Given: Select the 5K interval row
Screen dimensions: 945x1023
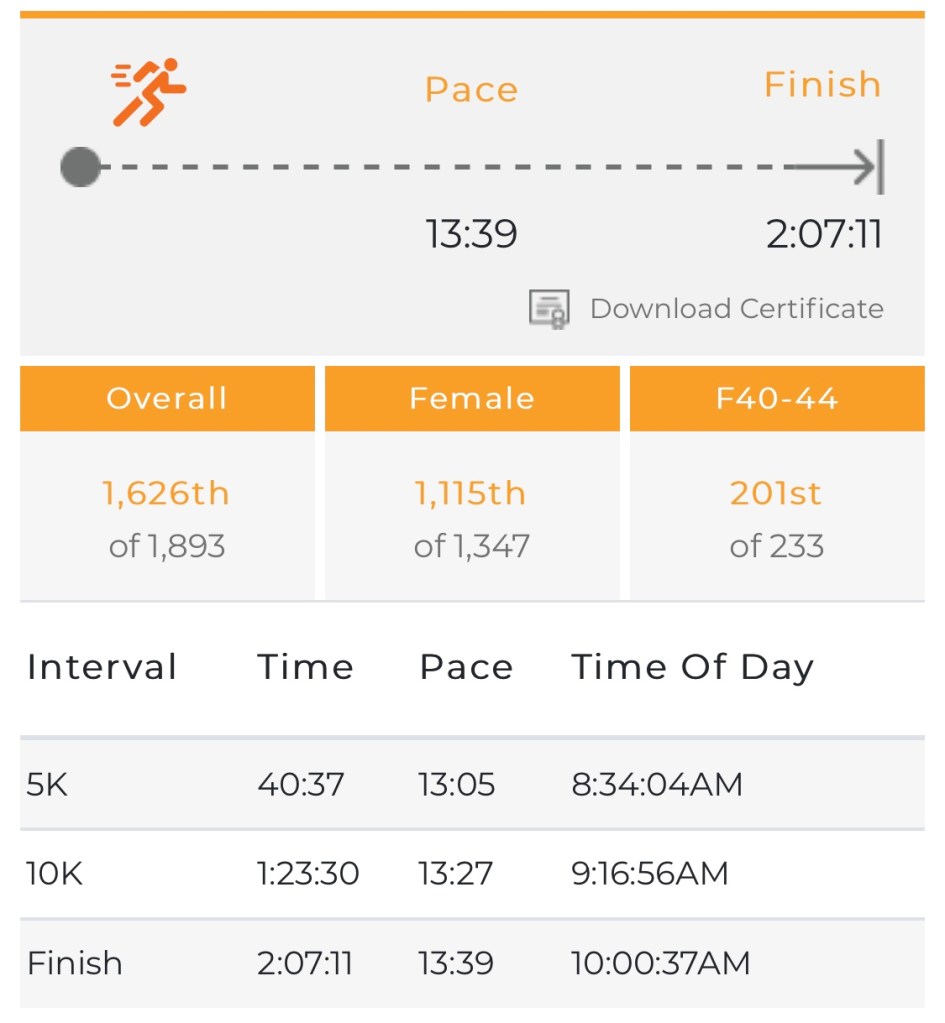Looking at the screenshot, I should (x=472, y=784).
